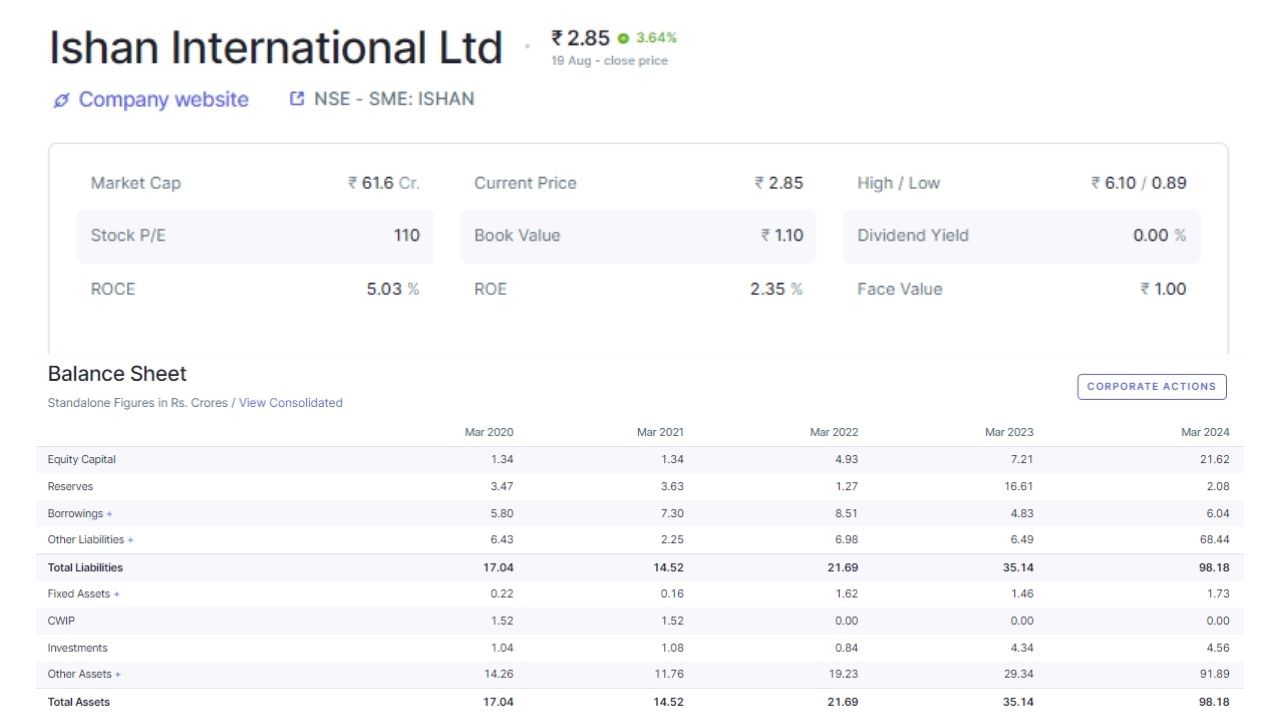
Task: Click the external link icon beside NSE - SME: ISHAN
Action: tap(296, 99)
